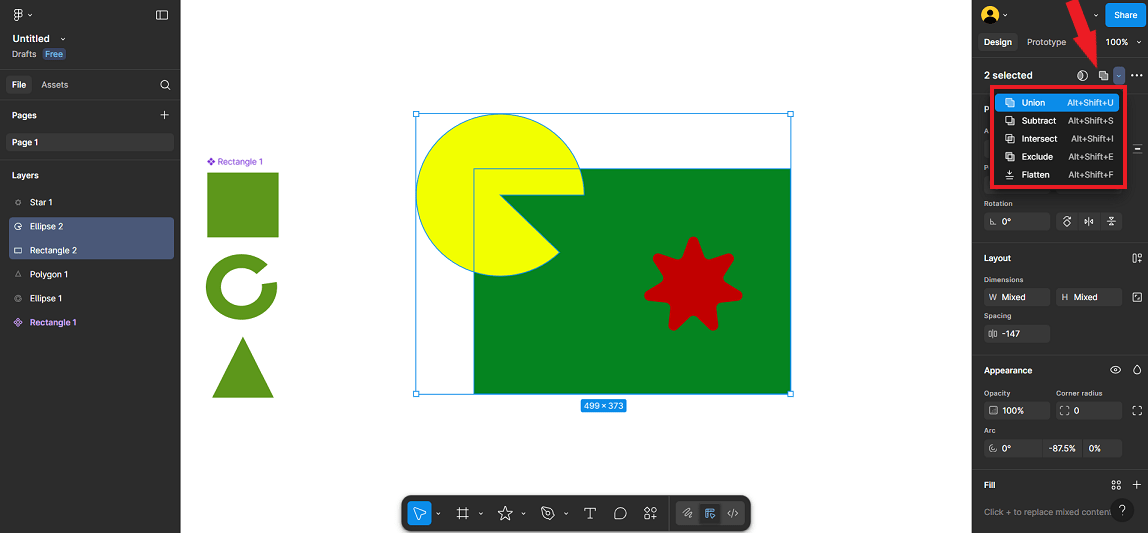The height and width of the screenshot is (533, 1148).
Task: Add a new page with plus icon
Action: [165, 115]
